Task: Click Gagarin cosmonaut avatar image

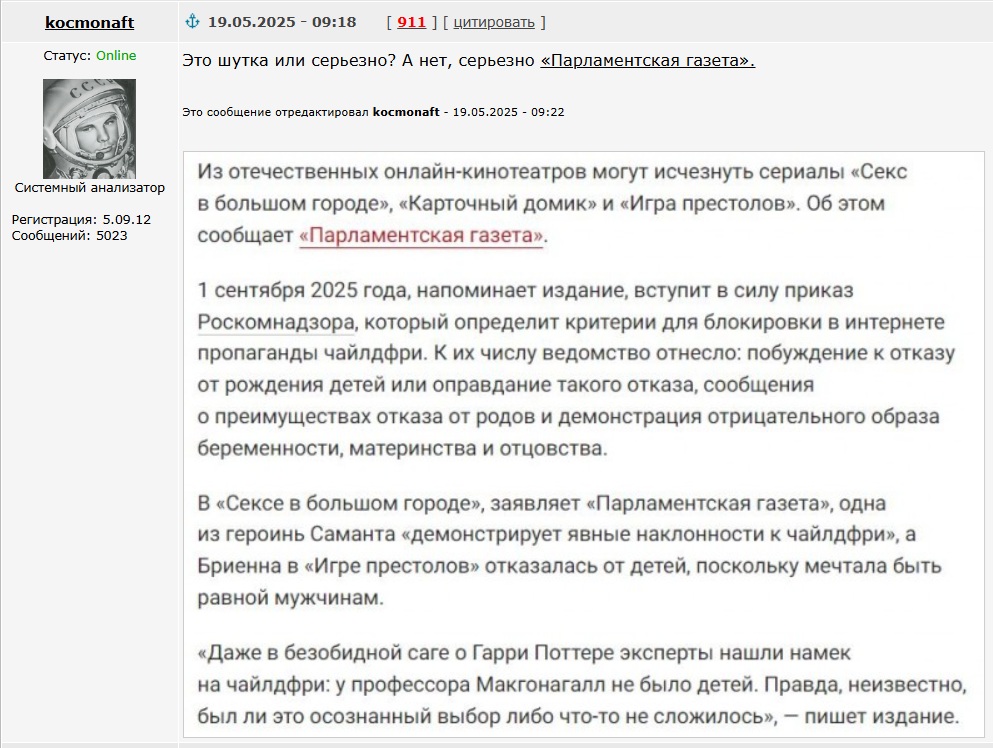Action: [x=89, y=129]
